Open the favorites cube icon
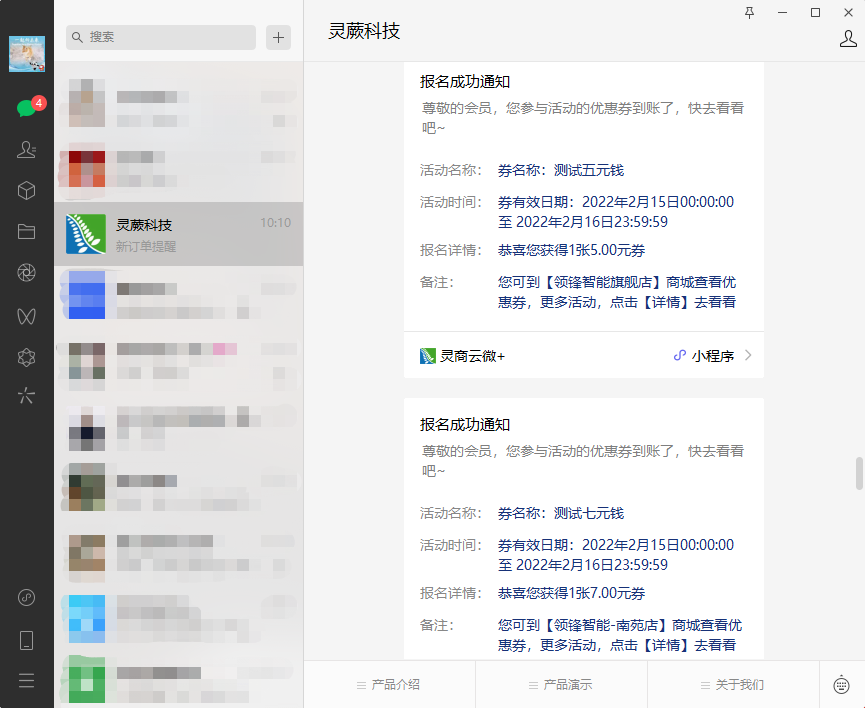 26,191
